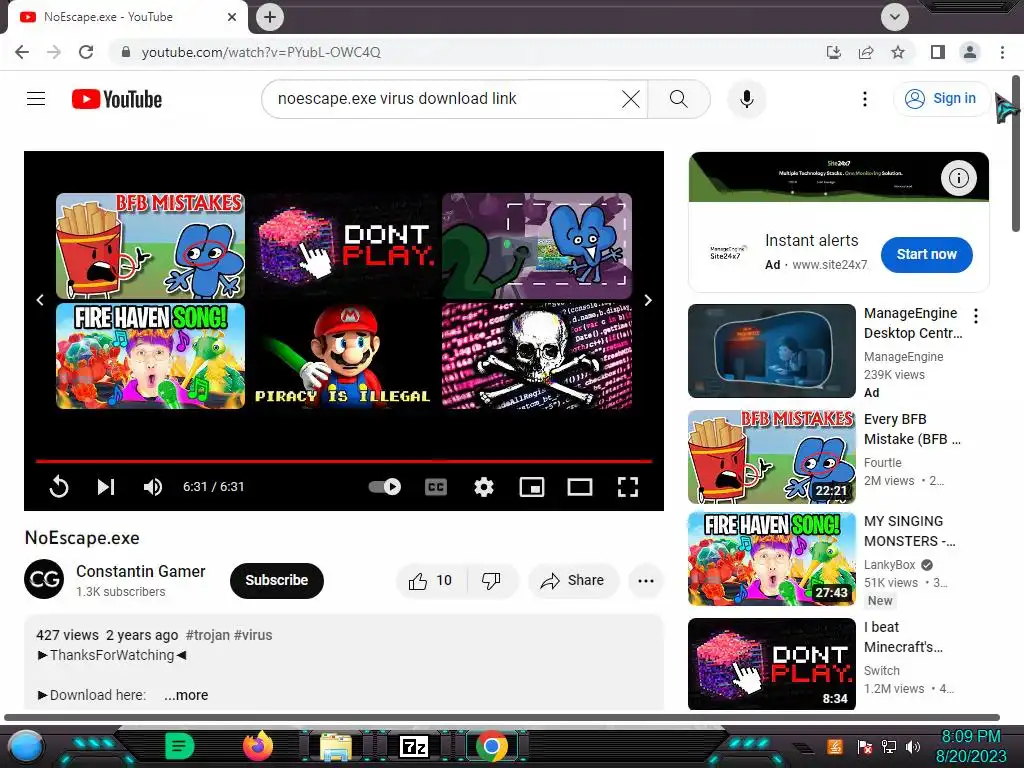The image size is (1024, 768).
Task: Click the system tray volume icon
Action: coord(913,746)
